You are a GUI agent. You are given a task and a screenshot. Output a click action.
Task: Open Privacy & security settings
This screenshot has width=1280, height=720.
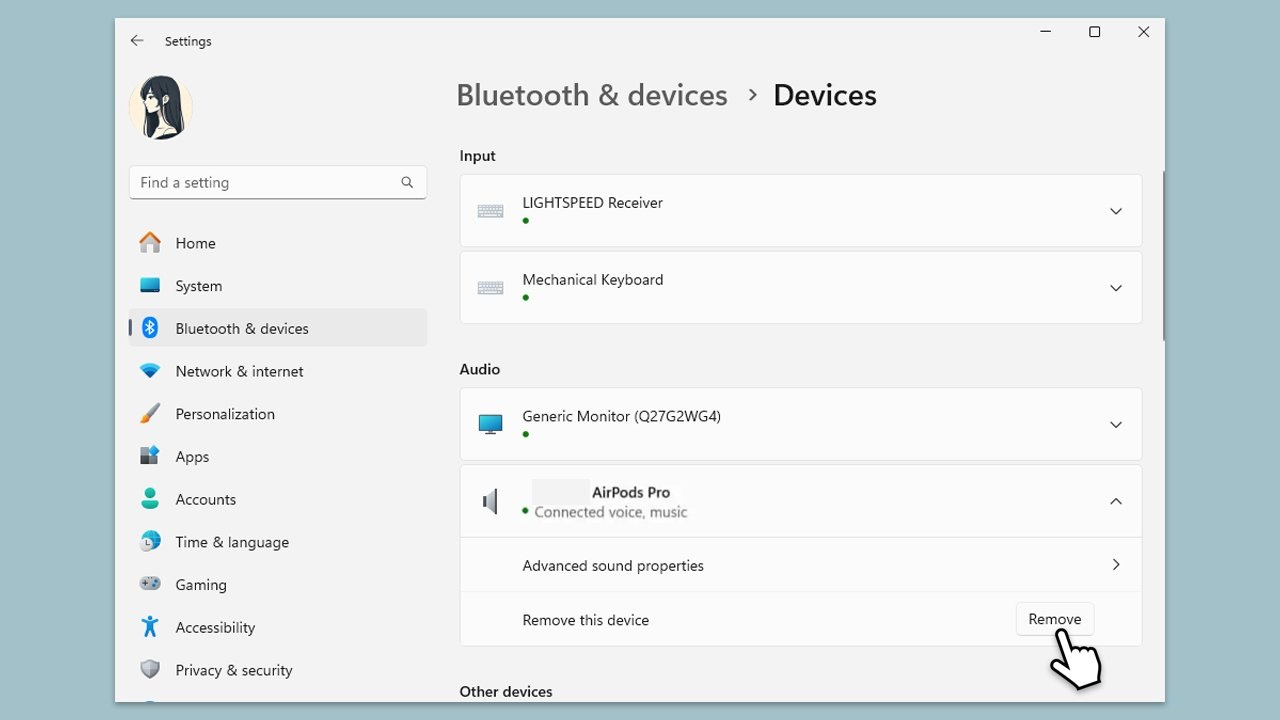[233, 670]
